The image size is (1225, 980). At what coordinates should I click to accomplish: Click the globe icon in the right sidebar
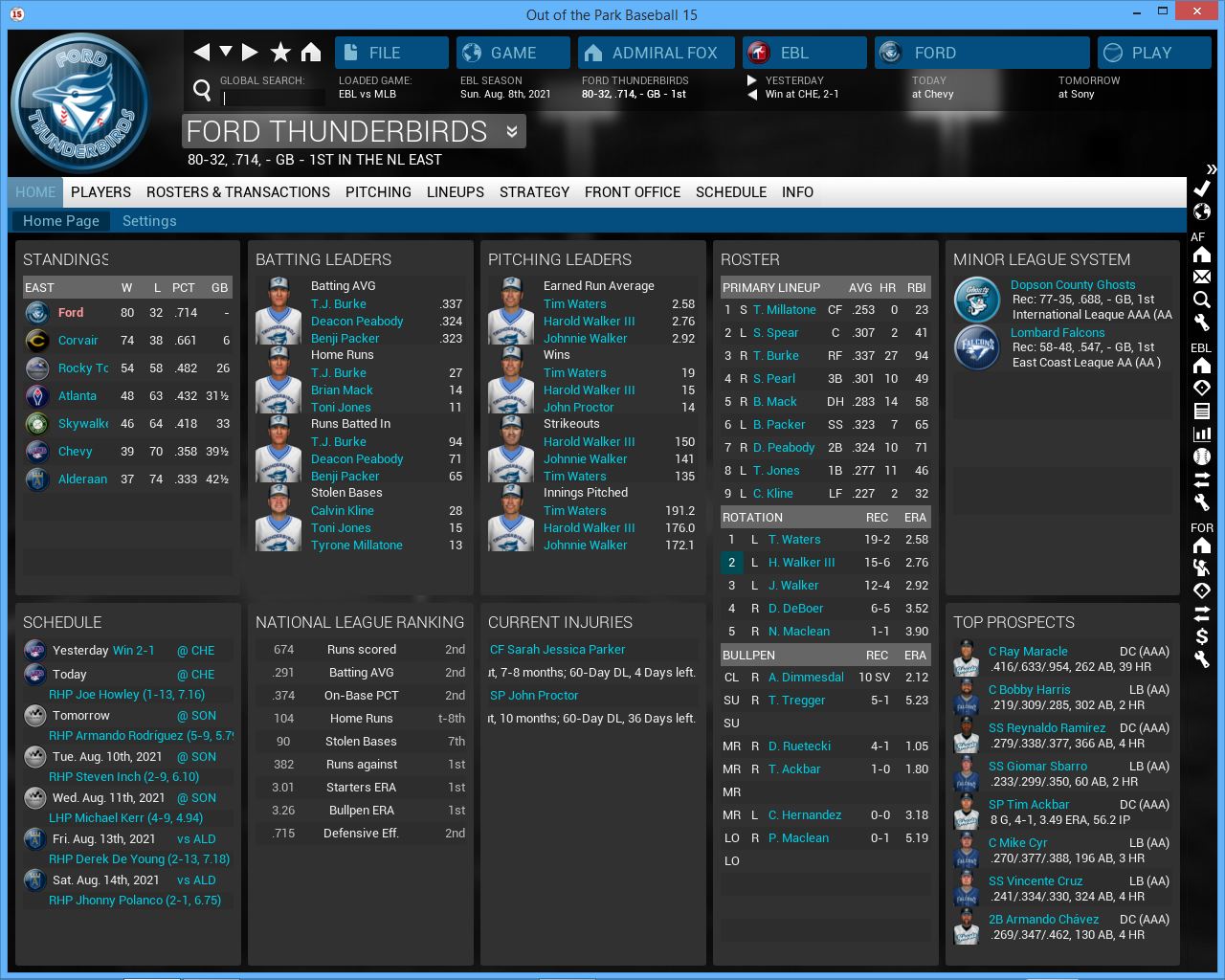tap(1202, 212)
